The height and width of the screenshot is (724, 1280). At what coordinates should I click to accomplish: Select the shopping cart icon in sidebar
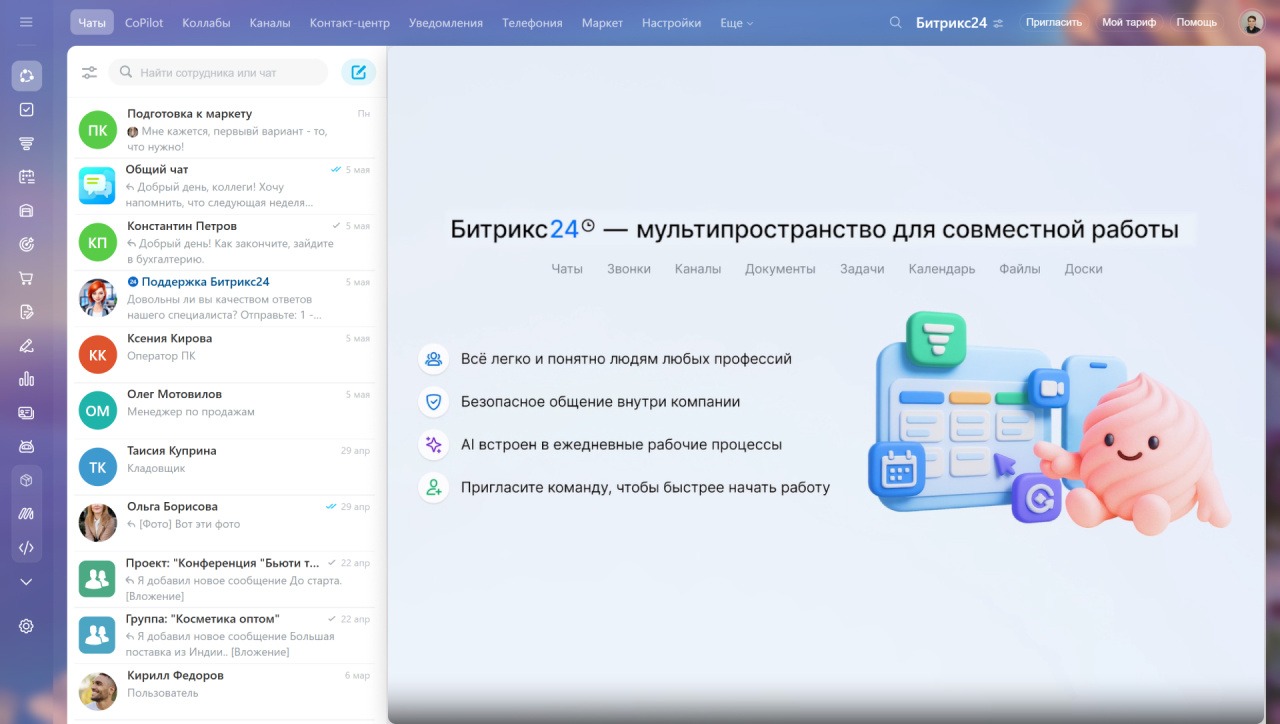pyautogui.click(x=26, y=277)
